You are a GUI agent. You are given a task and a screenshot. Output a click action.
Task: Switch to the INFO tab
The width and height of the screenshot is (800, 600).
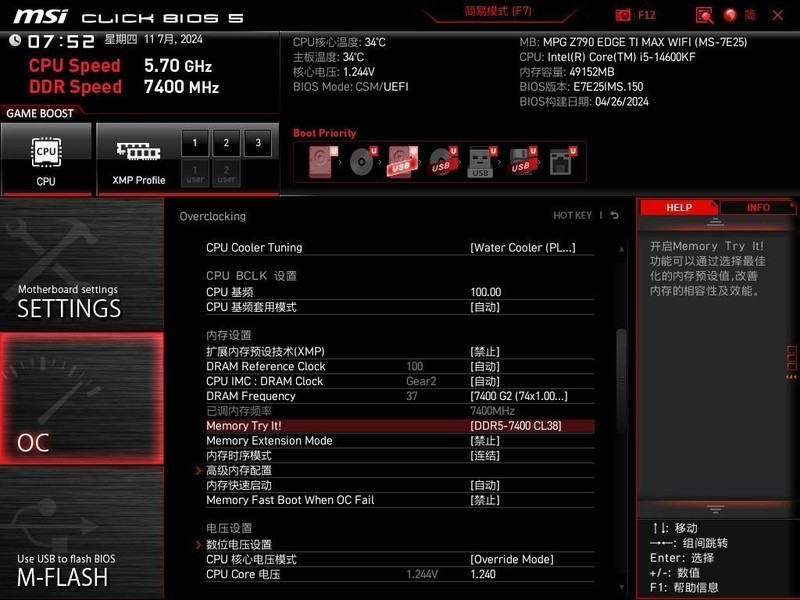pos(758,207)
